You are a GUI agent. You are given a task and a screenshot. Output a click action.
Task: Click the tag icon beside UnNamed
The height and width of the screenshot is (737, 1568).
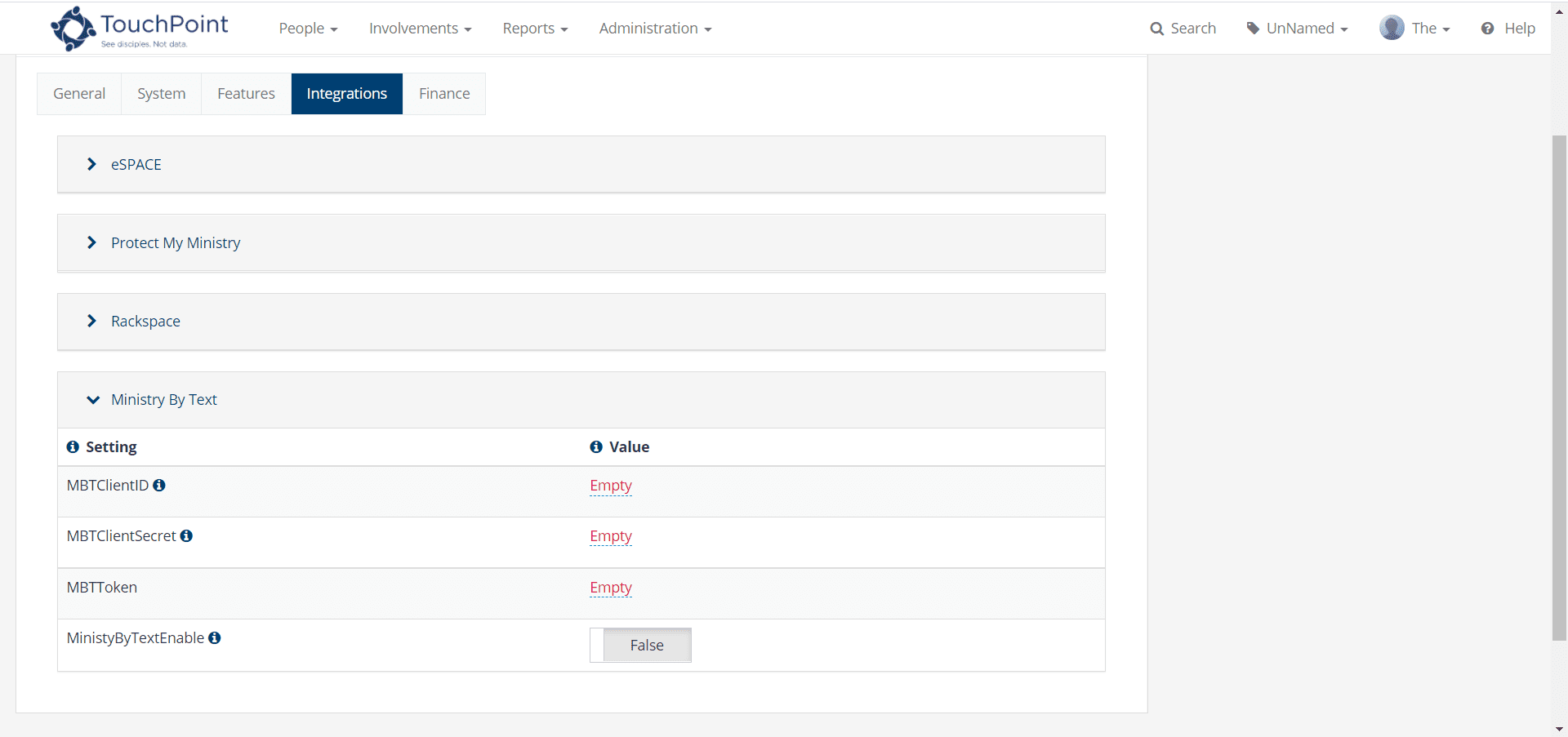point(1253,29)
